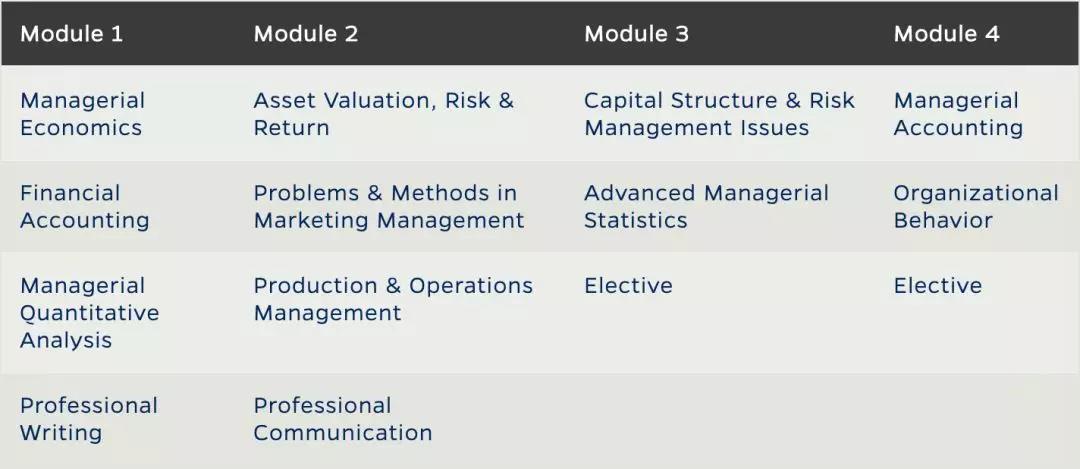Screen dimensions: 1080x469
Task: Open the Professional Writing course link
Action: click(x=89, y=419)
